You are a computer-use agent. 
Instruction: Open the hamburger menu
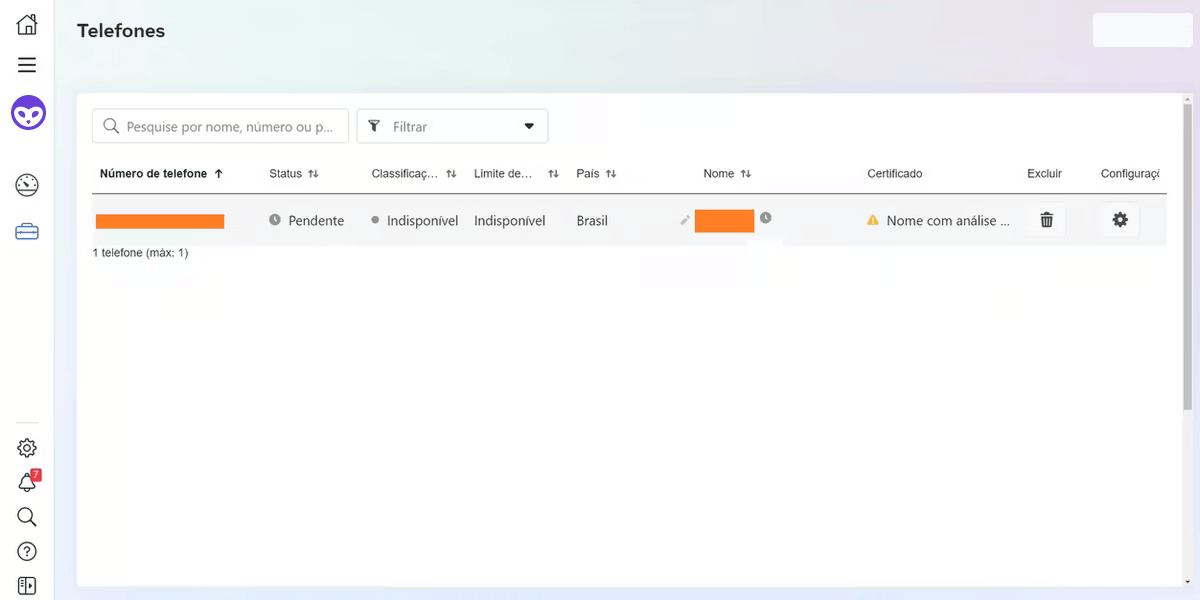click(x=27, y=65)
